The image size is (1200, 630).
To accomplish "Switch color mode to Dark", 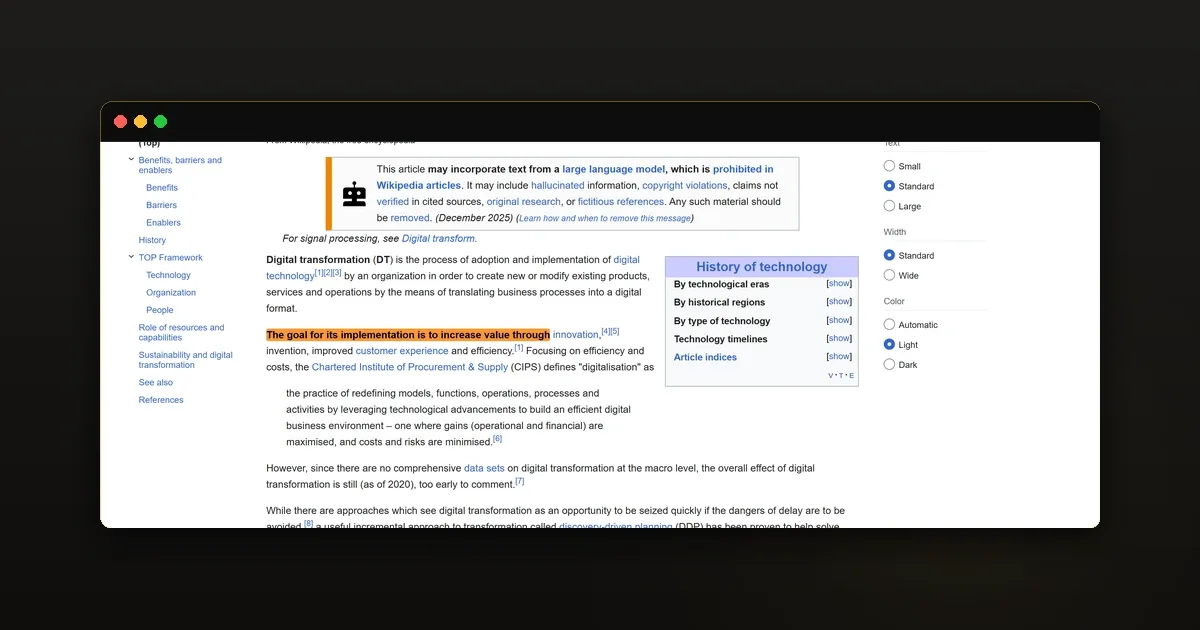I will coord(889,364).
